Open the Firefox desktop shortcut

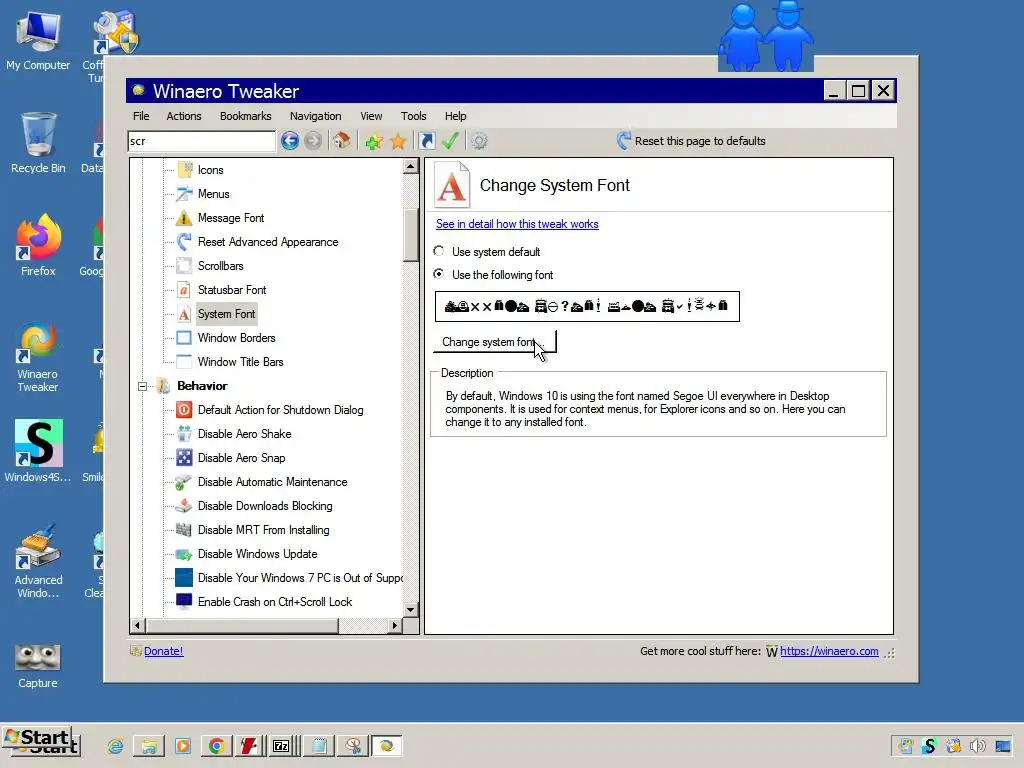click(x=39, y=245)
